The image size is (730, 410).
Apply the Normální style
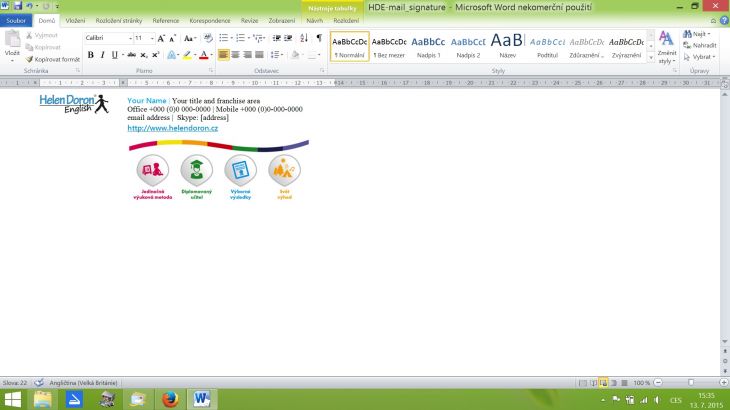(350, 47)
